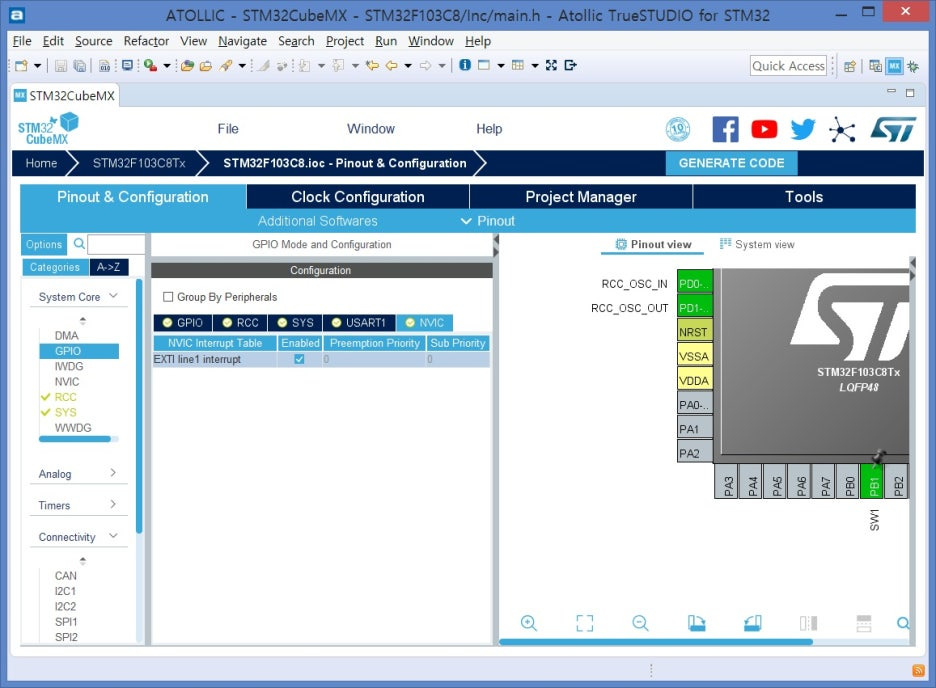
Task: Click the STM32CubeMX logo
Action: coord(48,129)
